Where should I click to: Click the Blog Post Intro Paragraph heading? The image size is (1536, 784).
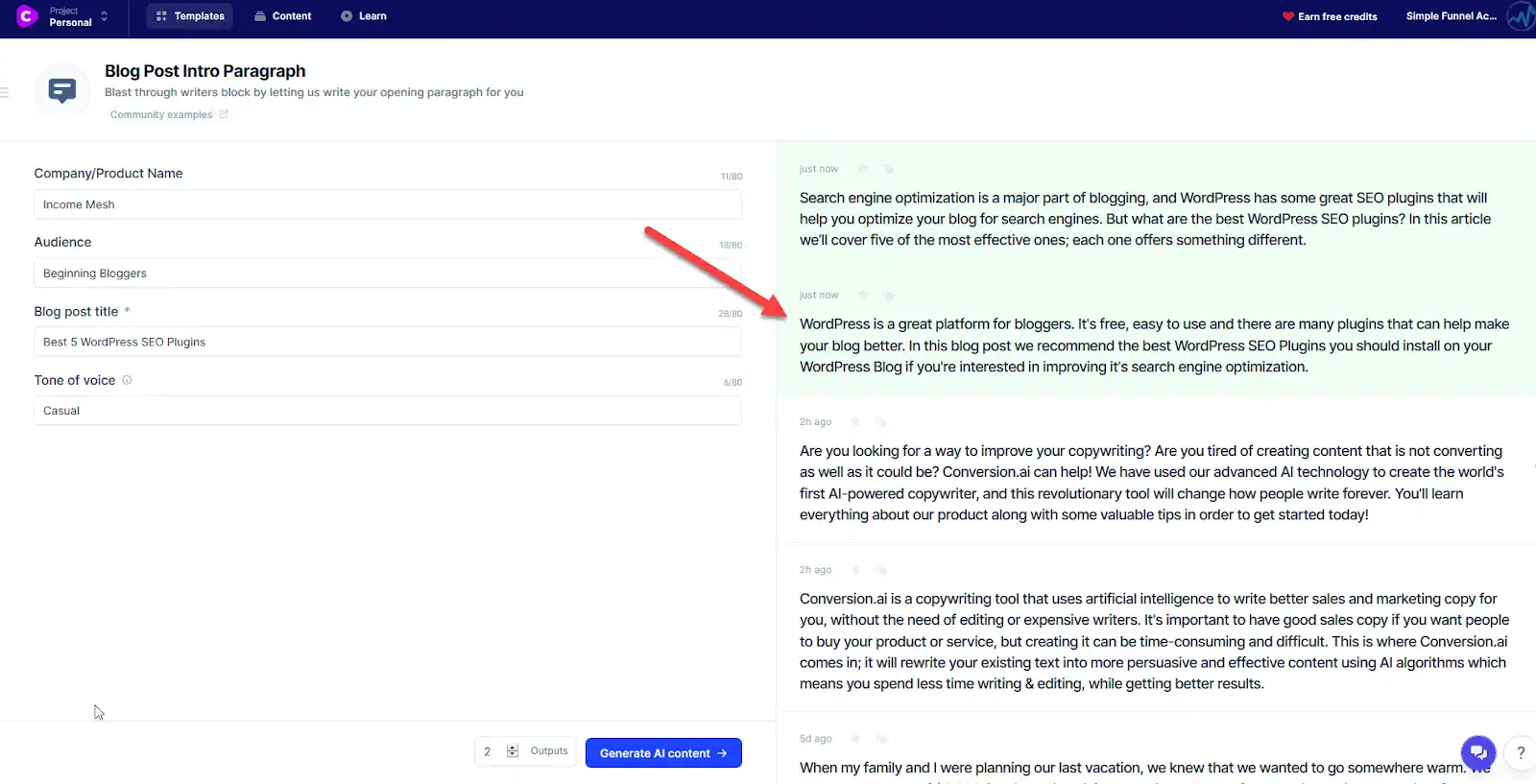(204, 71)
